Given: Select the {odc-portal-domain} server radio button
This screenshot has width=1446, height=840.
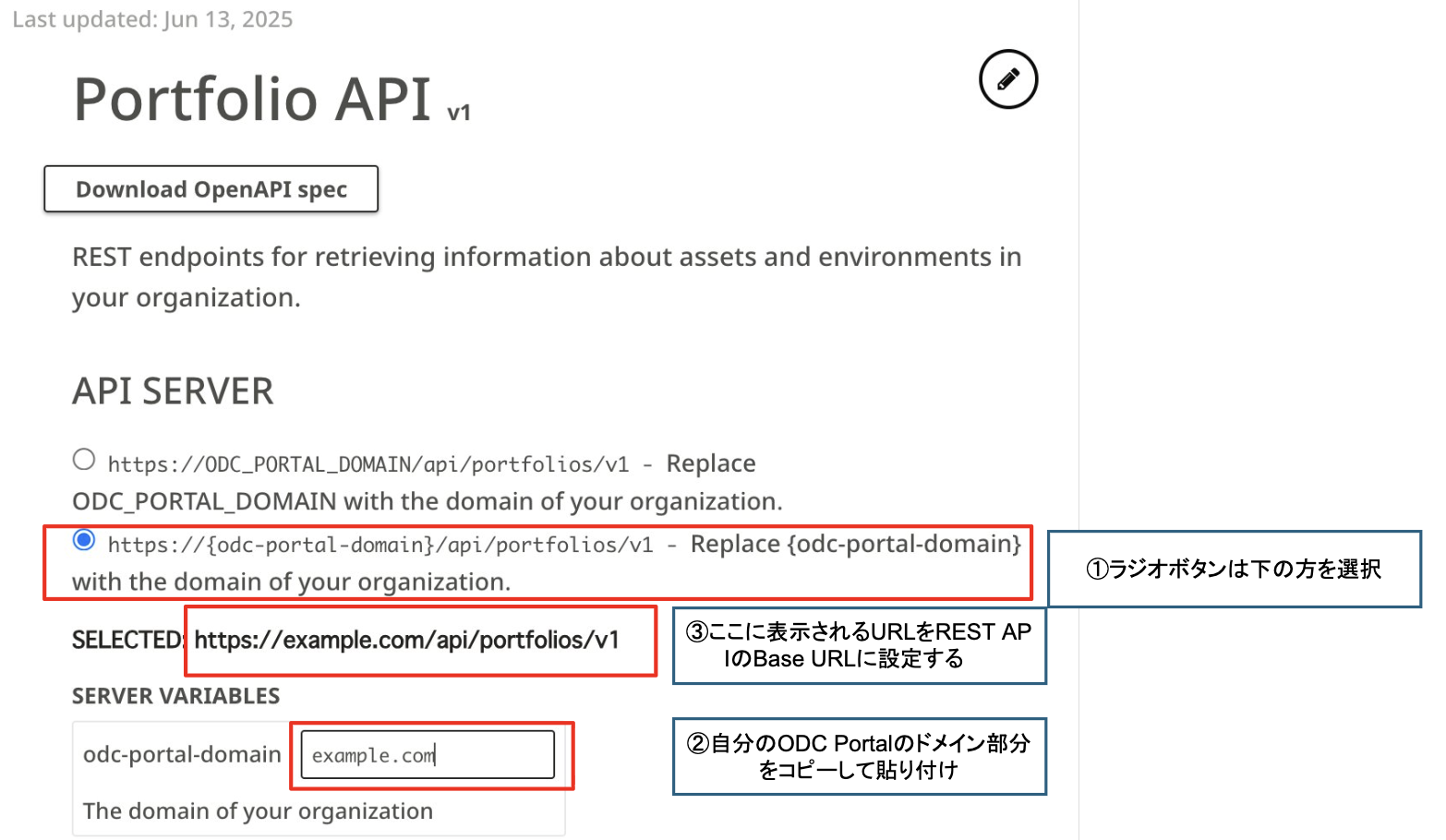Looking at the screenshot, I should coord(83,541).
